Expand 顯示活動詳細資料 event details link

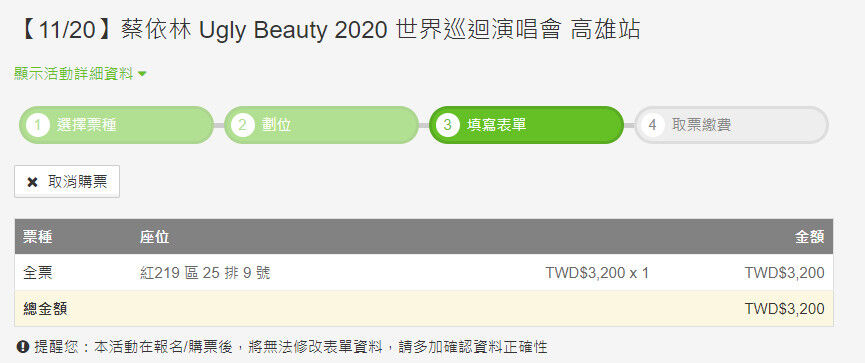click(81, 74)
